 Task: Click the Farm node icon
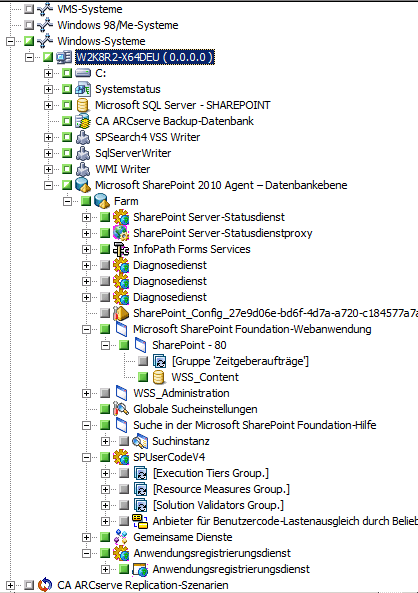pyautogui.click(x=102, y=201)
